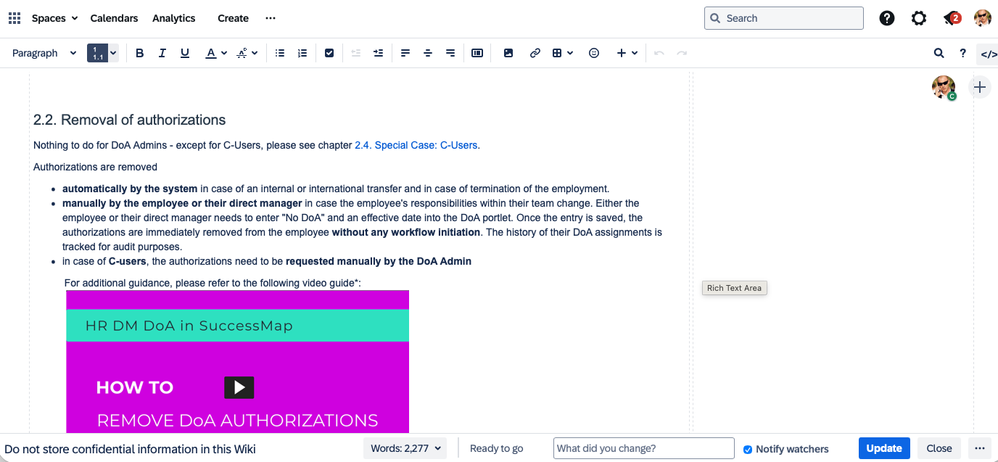
Task: Insert a link using the chain icon
Action: click(x=535, y=53)
